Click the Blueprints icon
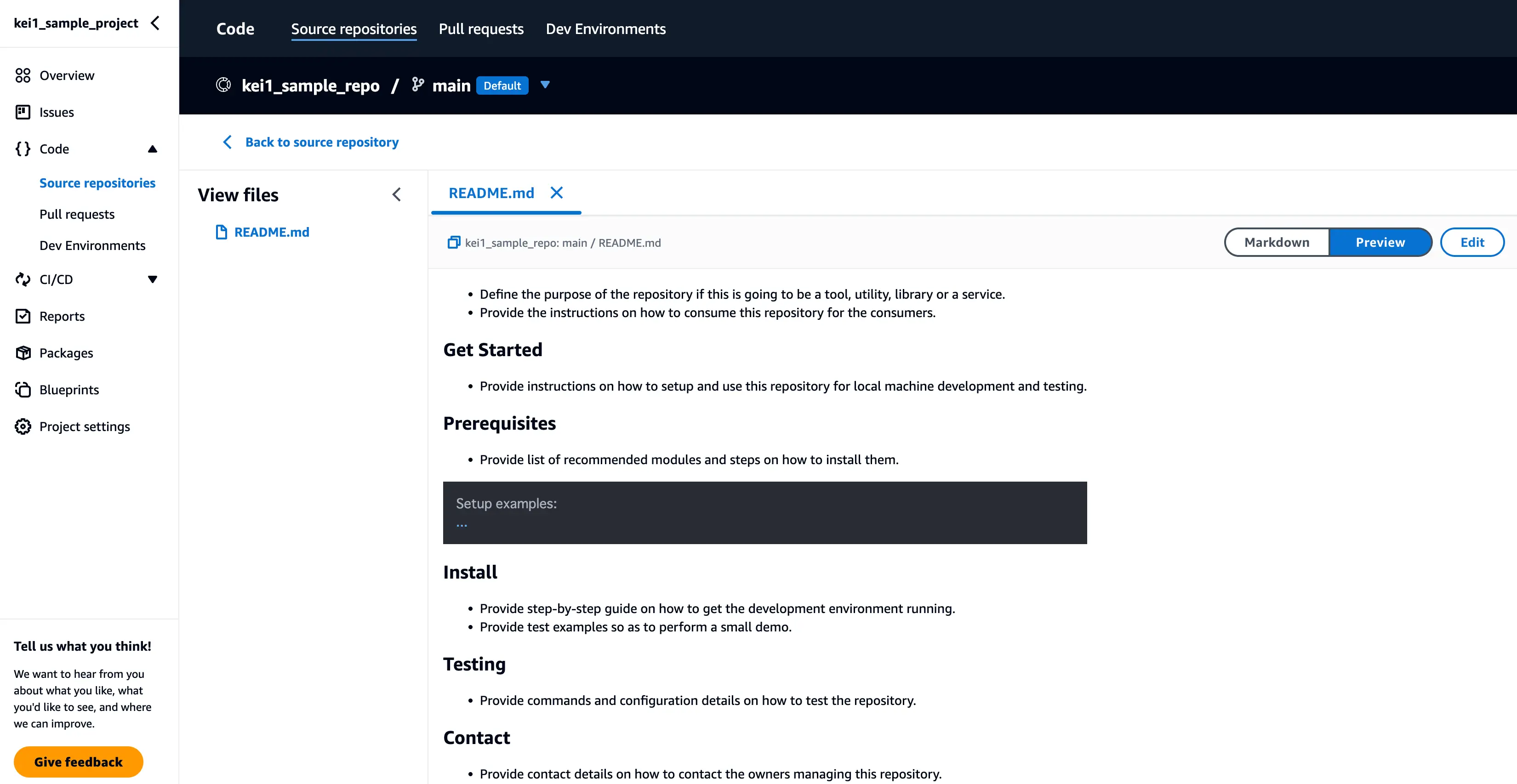 tap(23, 390)
